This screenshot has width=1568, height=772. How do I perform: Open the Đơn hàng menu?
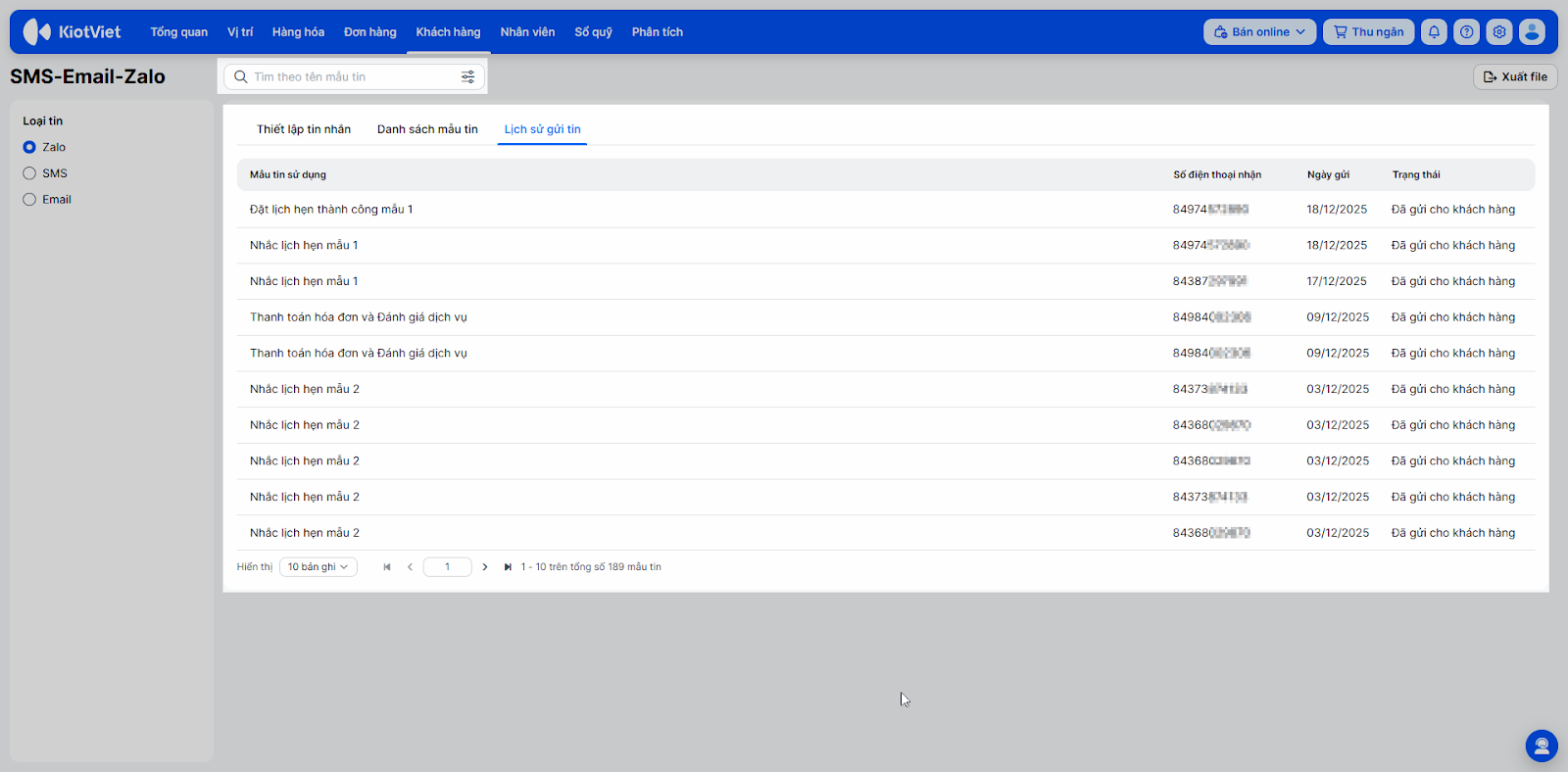click(370, 32)
